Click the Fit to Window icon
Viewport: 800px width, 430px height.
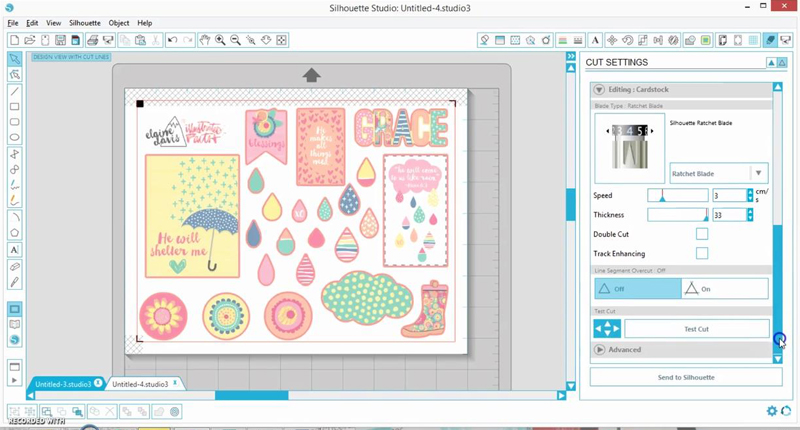click(281, 40)
